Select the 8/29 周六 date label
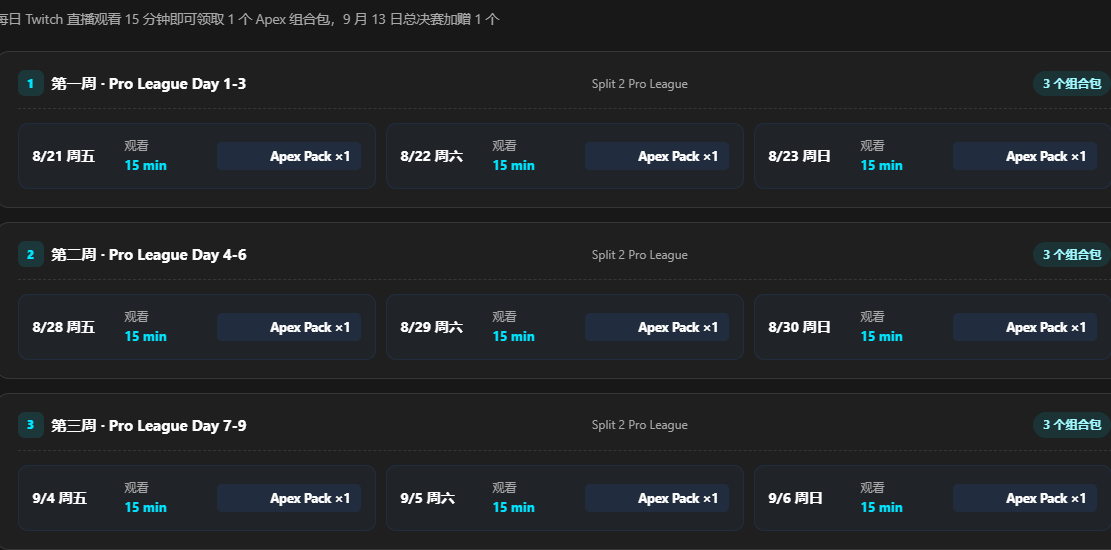This screenshot has width=1111, height=550. (x=432, y=327)
